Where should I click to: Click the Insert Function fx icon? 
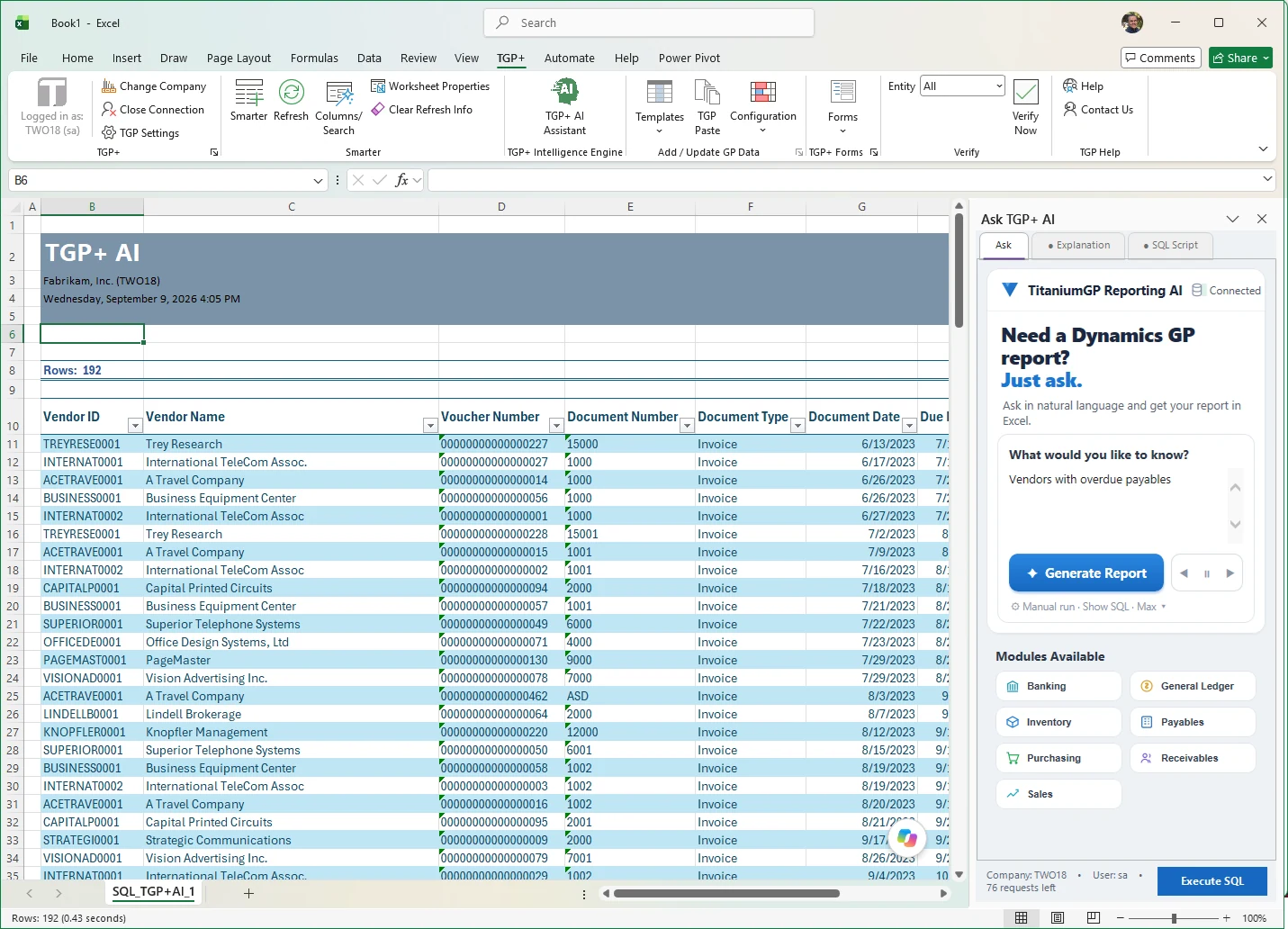401,180
